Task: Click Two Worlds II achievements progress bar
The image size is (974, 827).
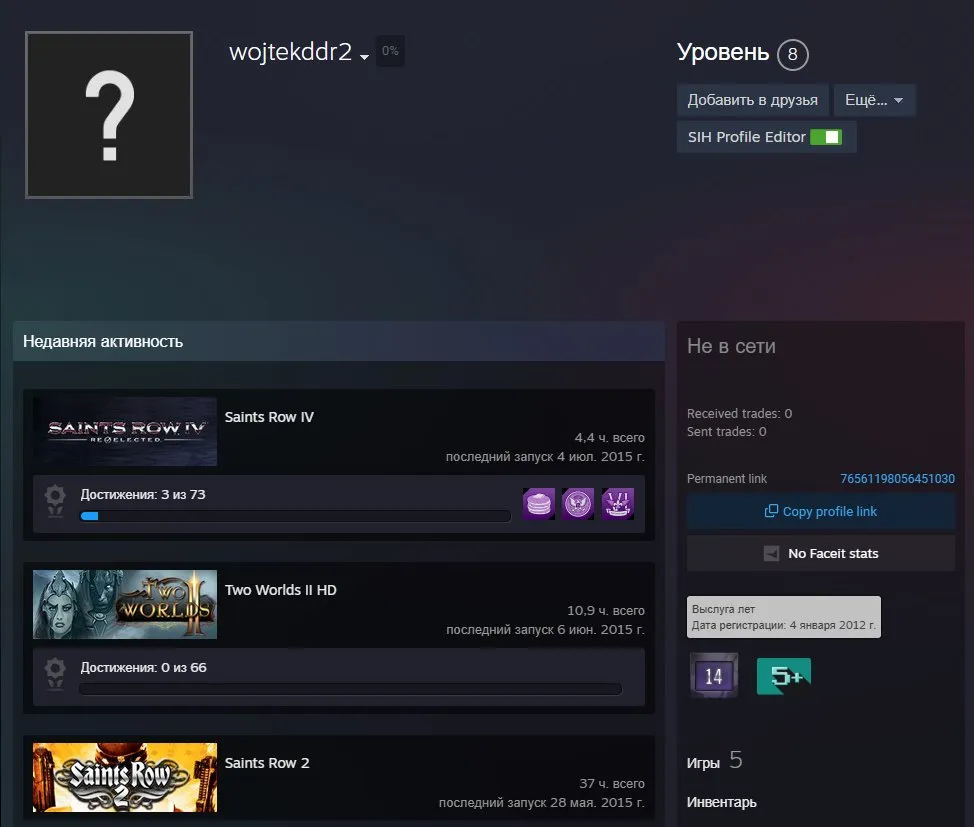Action: 350,688
